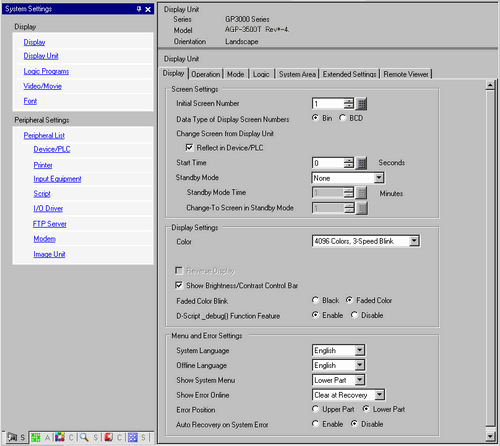The image size is (500, 446).
Task: Click the vertical scrollbar down arrow
Action: 490,436
